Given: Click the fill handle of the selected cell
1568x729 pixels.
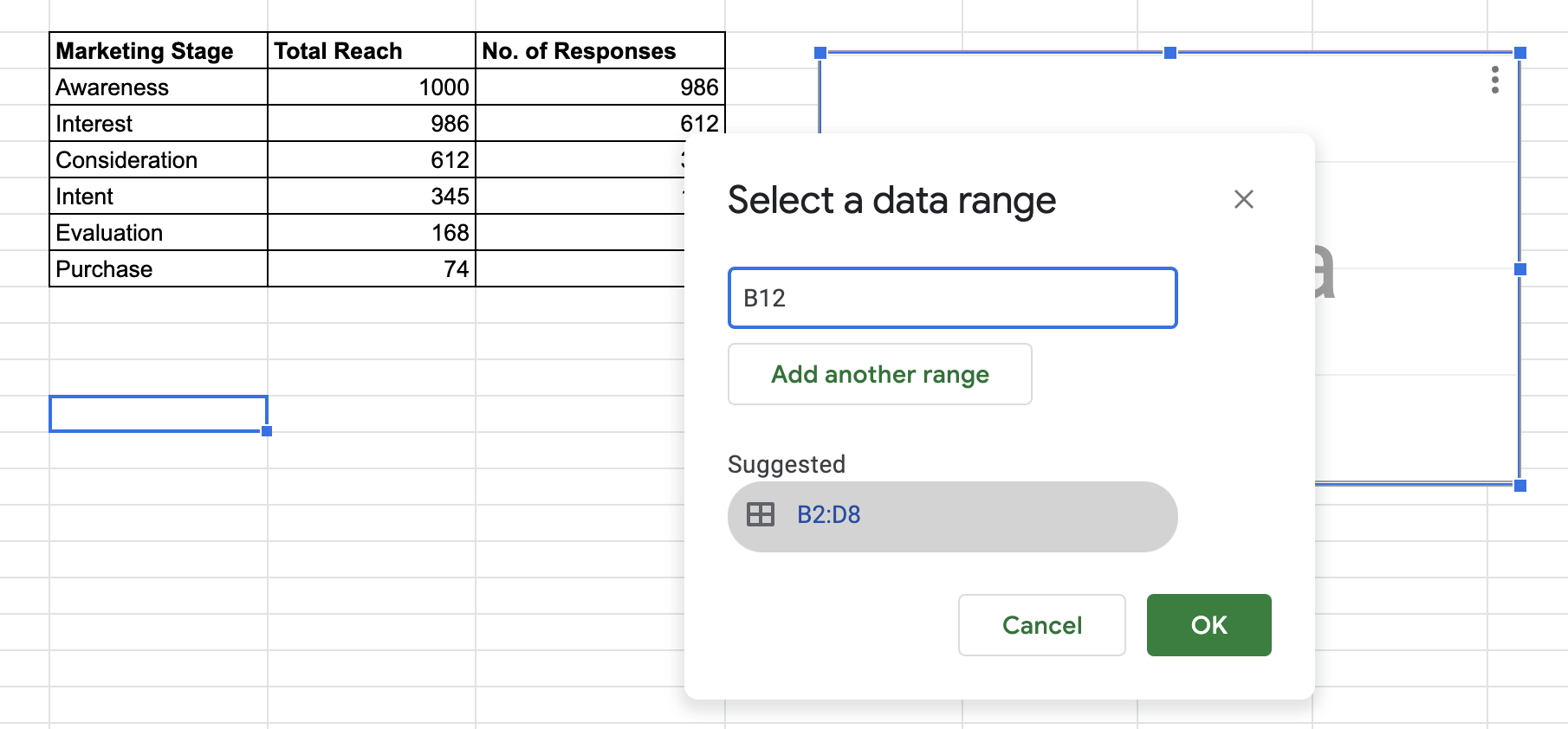Looking at the screenshot, I should 267,431.
